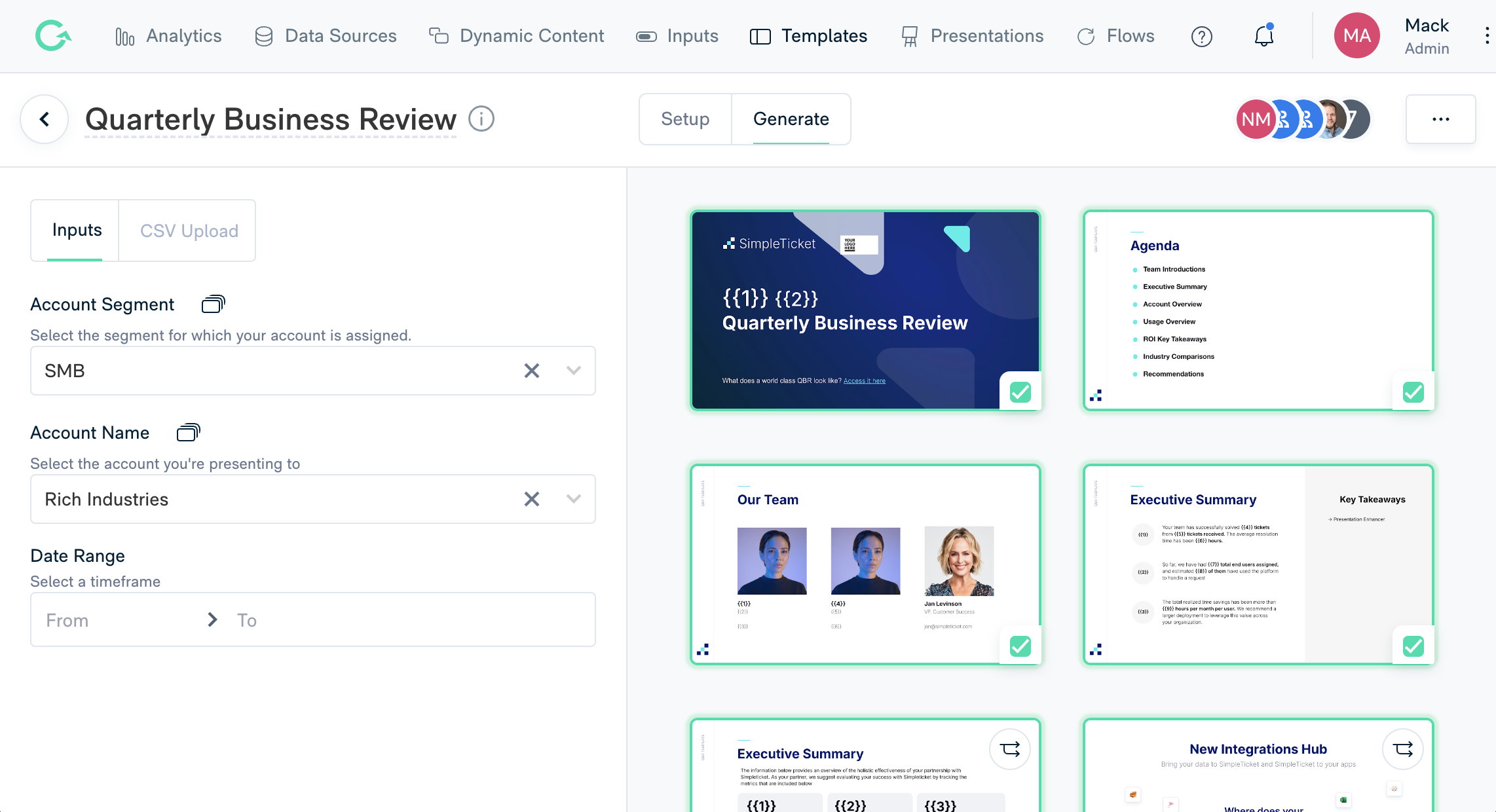The width and height of the screenshot is (1496, 812).
Task: Click the app logo in the top-left corner
Action: tap(53, 35)
